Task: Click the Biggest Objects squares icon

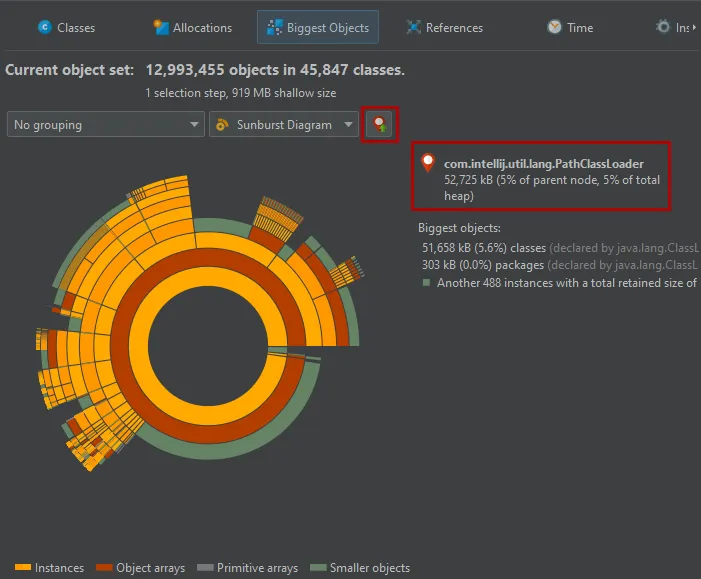Action: [274, 27]
